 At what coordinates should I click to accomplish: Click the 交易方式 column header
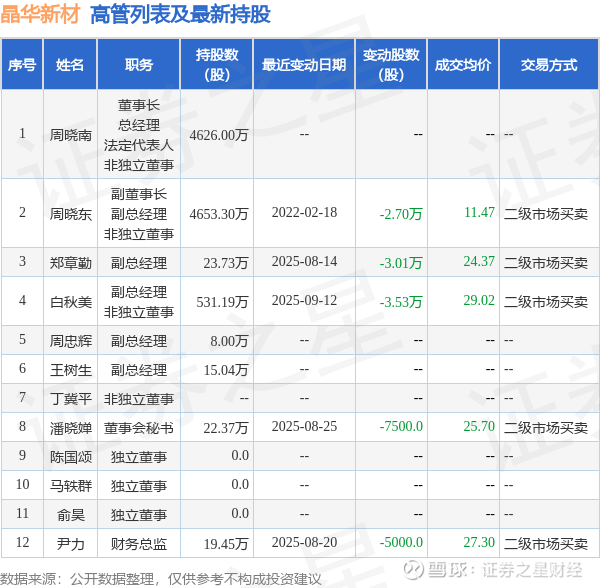point(549,64)
